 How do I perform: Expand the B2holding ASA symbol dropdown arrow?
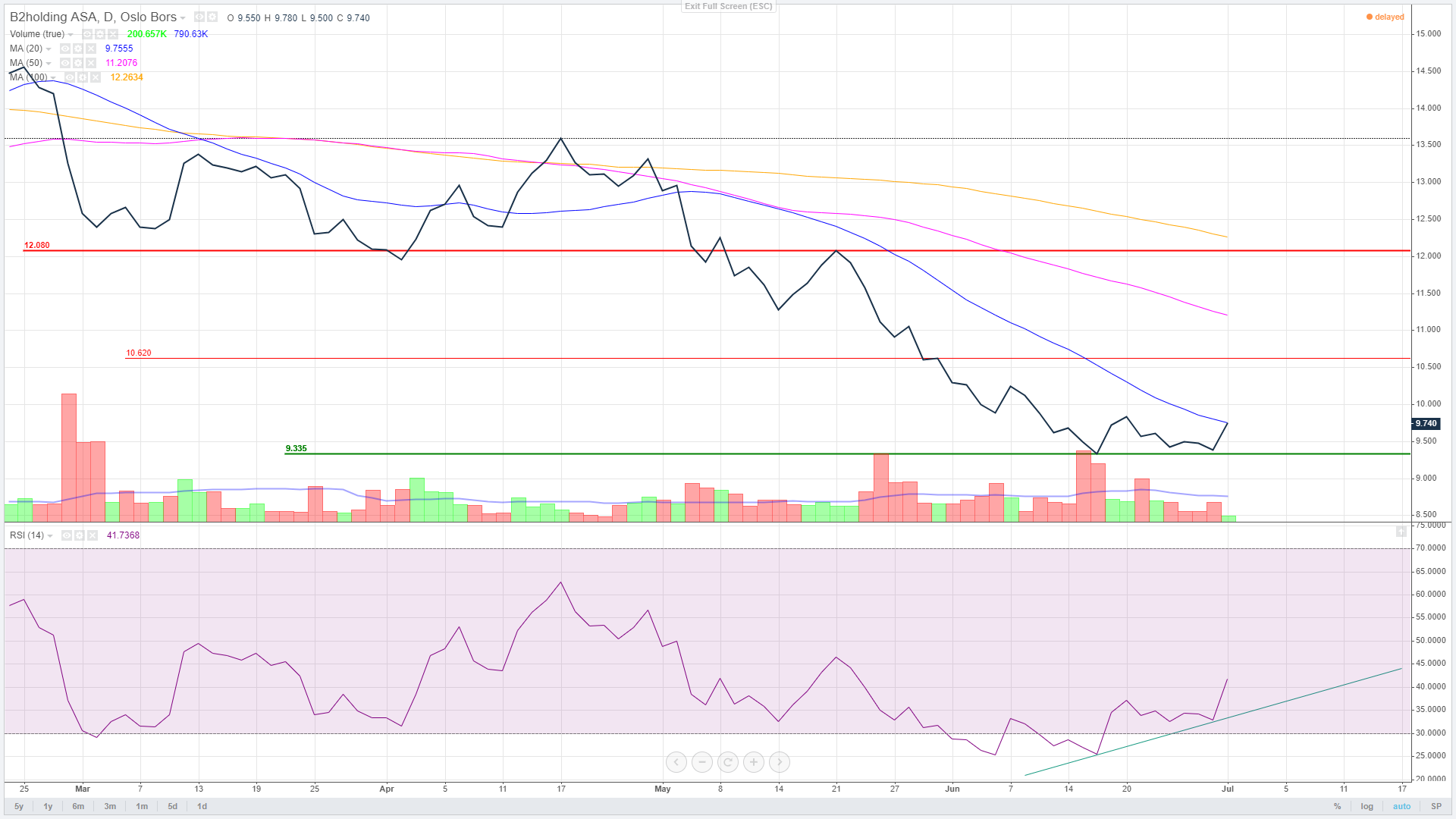coord(183,18)
